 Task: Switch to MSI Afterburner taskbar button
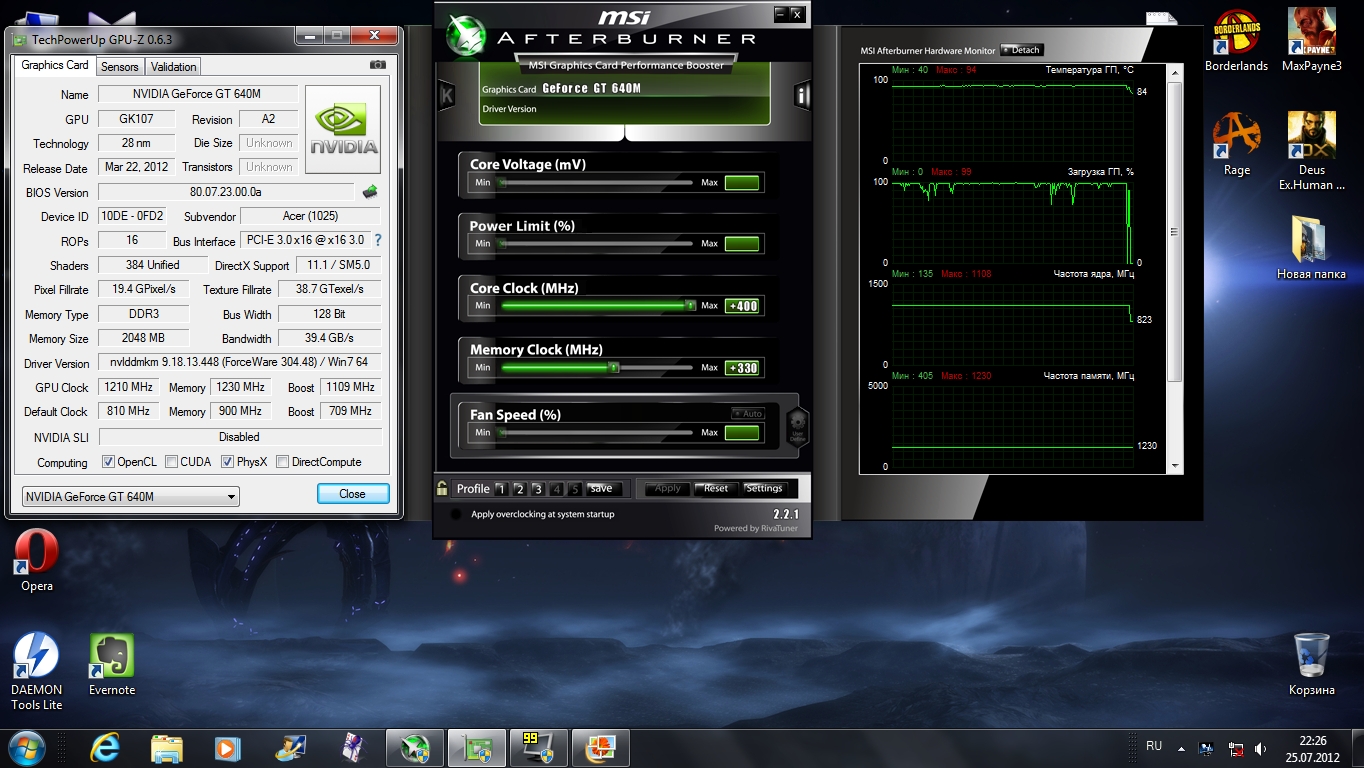(x=415, y=748)
